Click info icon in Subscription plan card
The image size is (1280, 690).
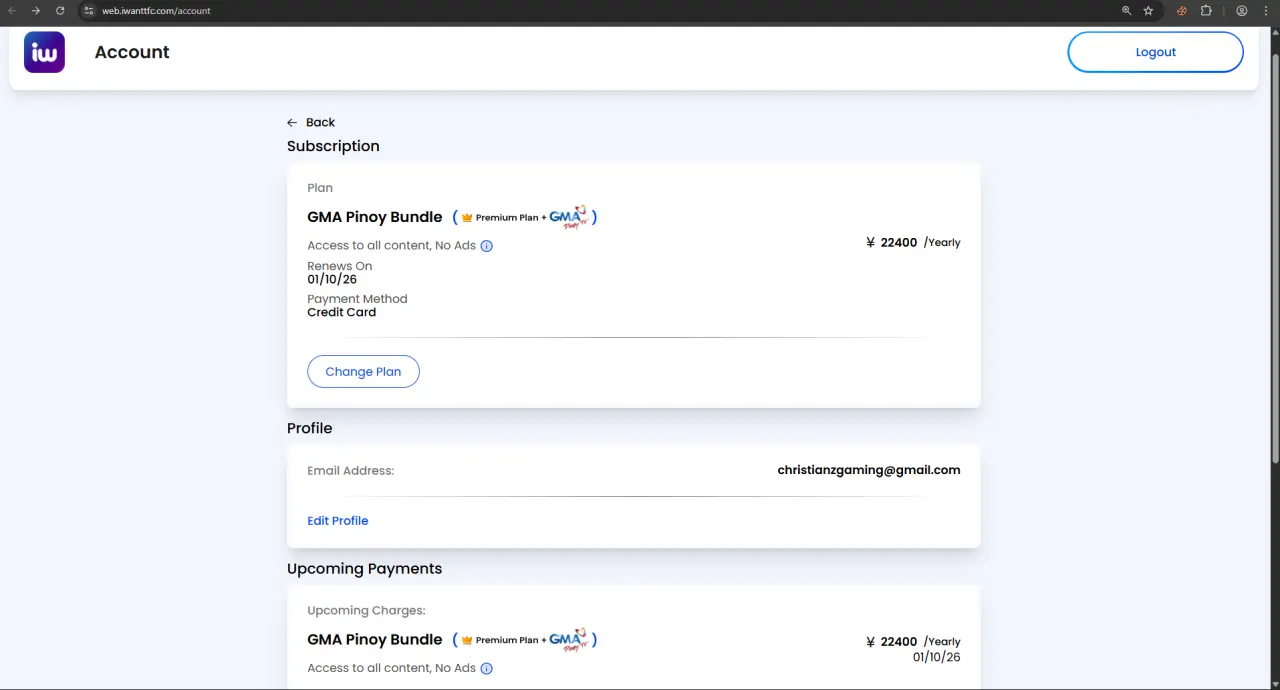(x=487, y=246)
